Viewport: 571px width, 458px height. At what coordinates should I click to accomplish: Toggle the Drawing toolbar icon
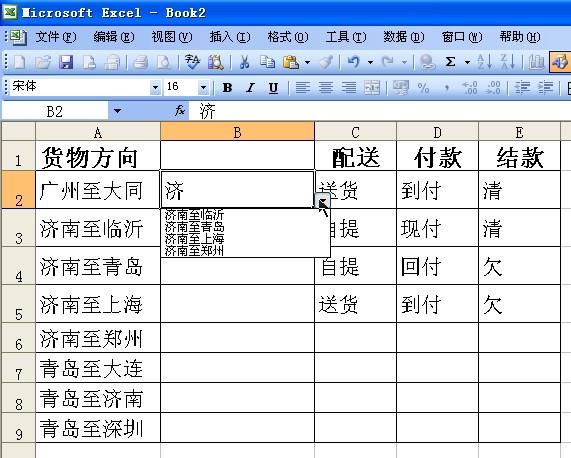tap(560, 62)
